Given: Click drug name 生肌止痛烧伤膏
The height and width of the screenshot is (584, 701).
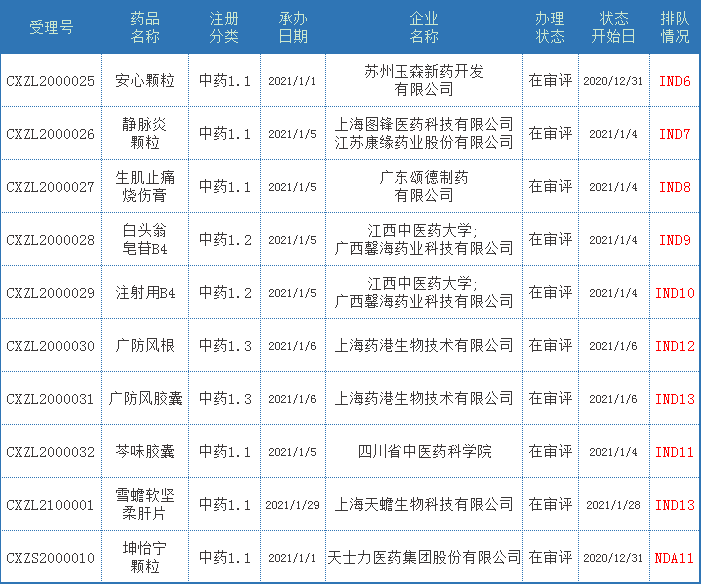Looking at the screenshot, I should point(145,186).
